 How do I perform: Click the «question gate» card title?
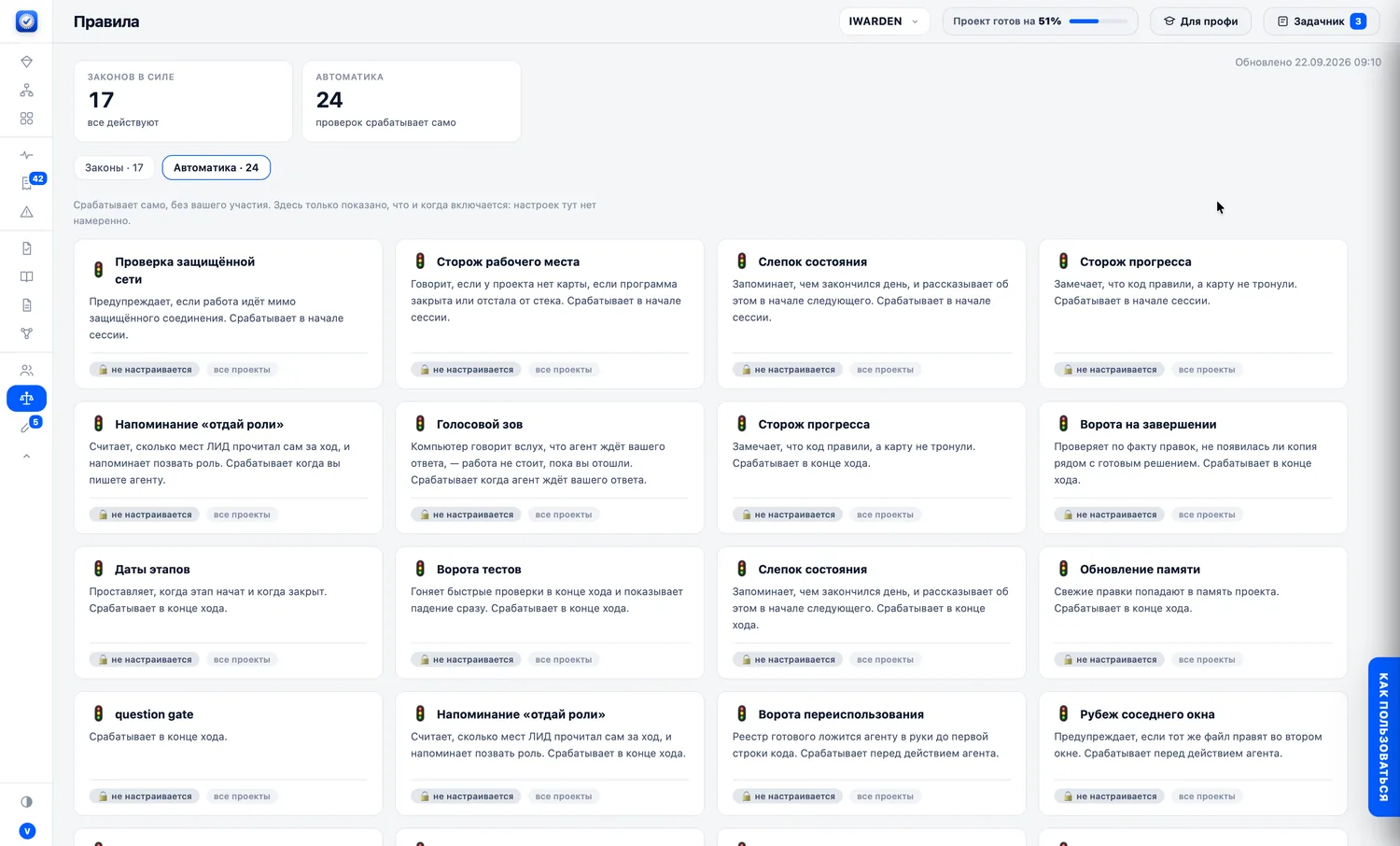[154, 714]
